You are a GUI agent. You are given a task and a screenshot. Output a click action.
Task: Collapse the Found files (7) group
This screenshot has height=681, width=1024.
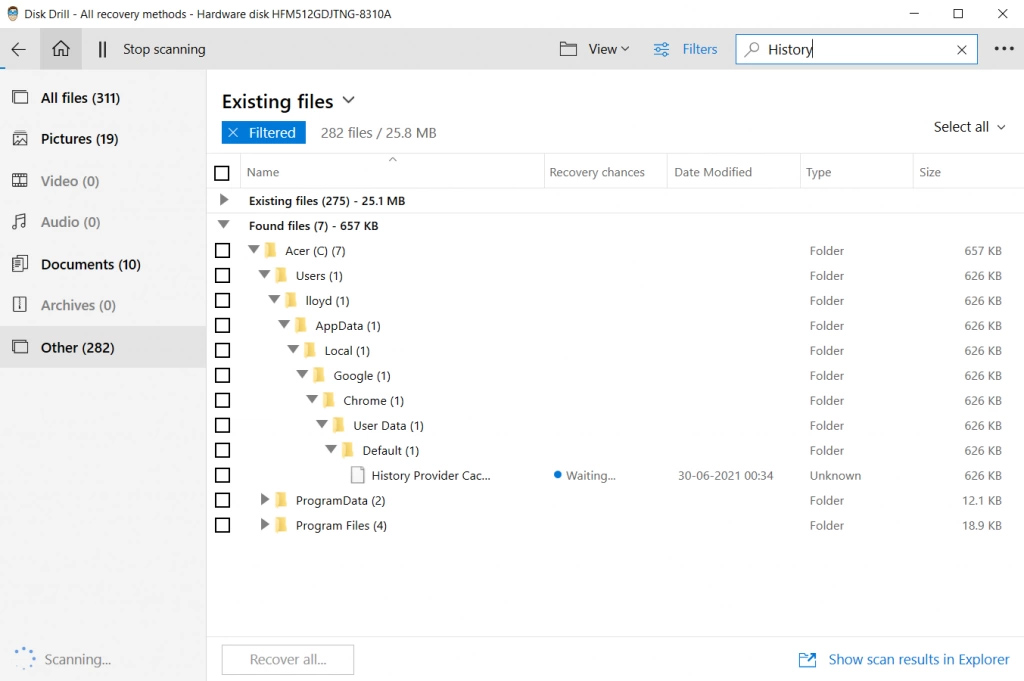[x=223, y=225]
